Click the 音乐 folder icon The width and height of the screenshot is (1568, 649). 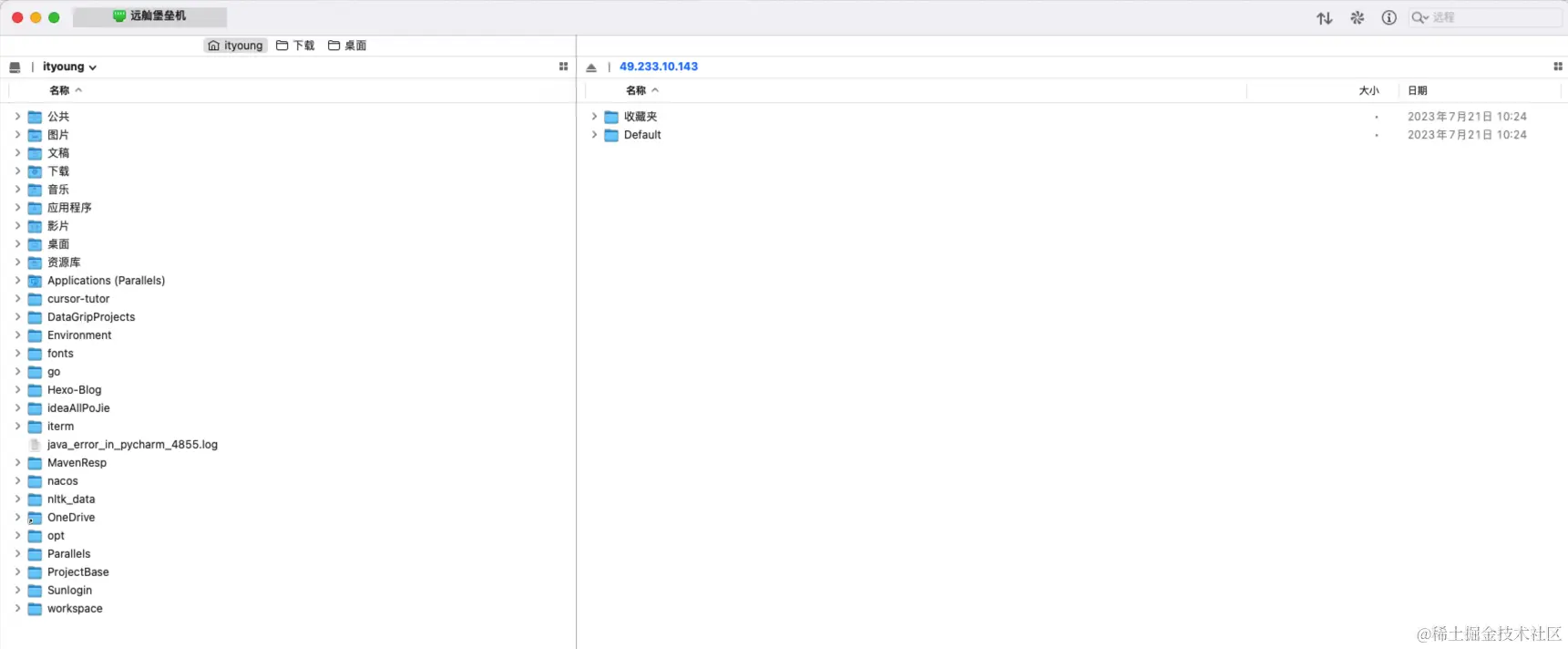(35, 190)
